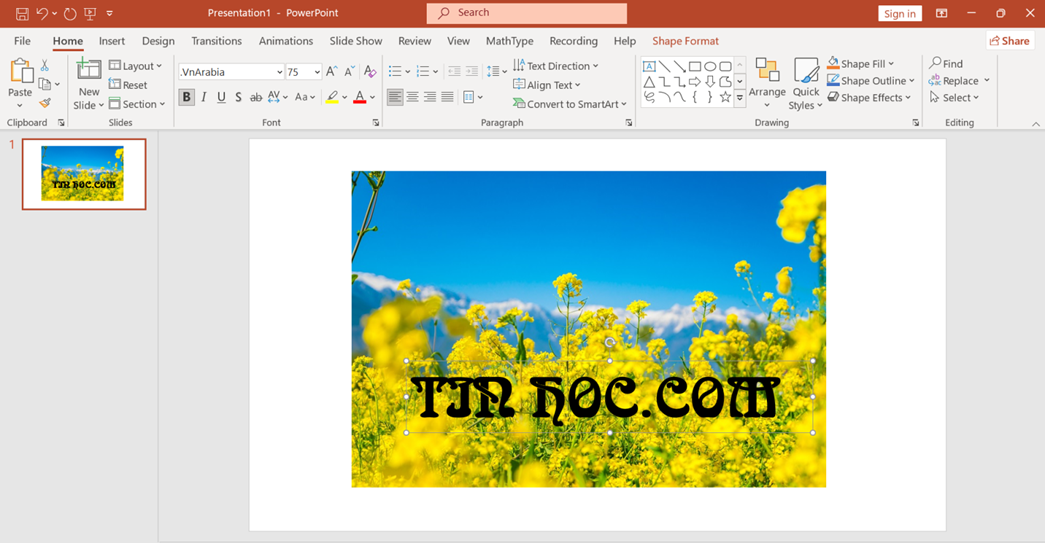Click the Increase Font Size icon
This screenshot has height=543, width=1045.
332,72
